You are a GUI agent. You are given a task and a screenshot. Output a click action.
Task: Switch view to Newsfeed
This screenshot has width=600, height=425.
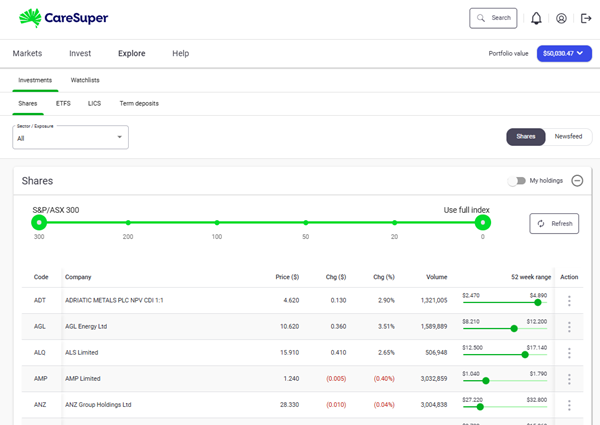click(568, 137)
